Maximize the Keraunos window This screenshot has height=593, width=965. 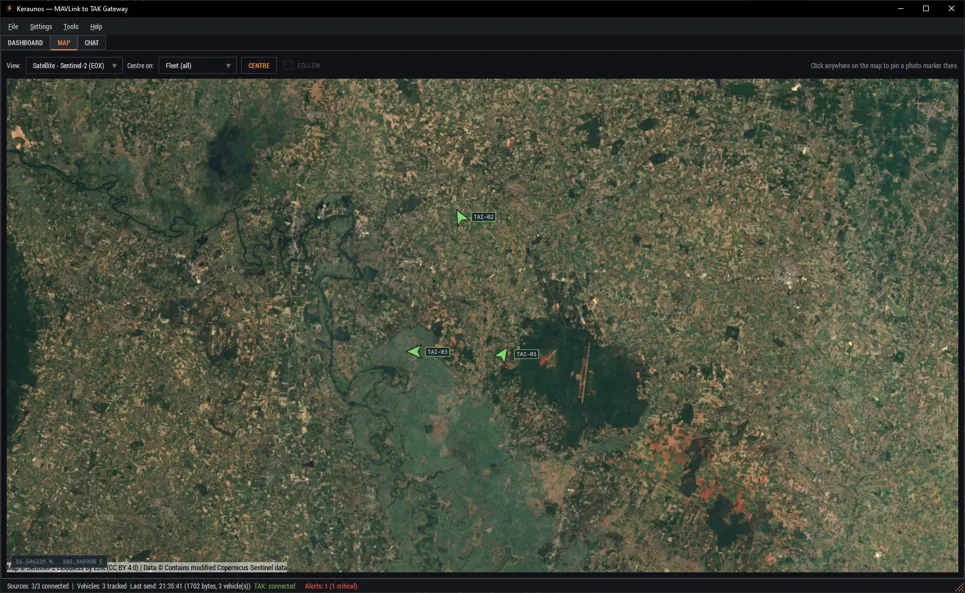coord(926,9)
